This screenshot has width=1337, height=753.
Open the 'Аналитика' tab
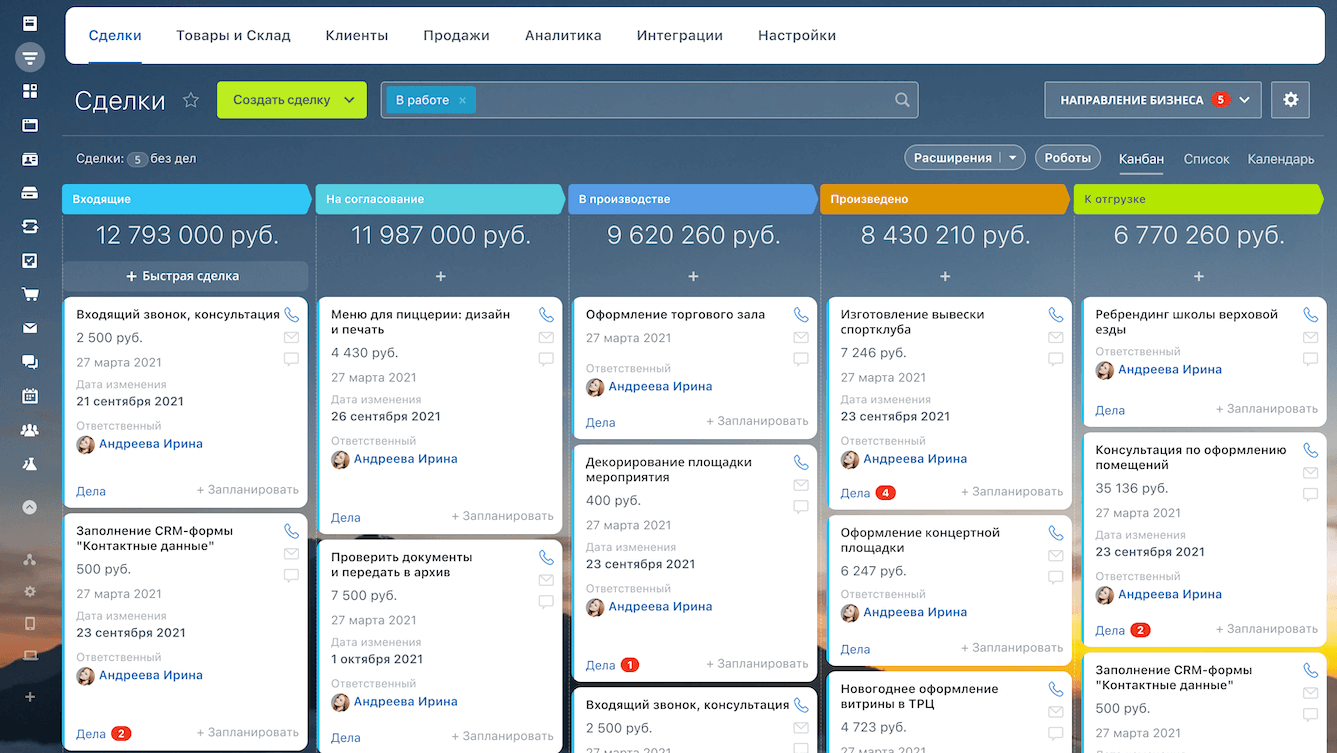click(x=563, y=35)
